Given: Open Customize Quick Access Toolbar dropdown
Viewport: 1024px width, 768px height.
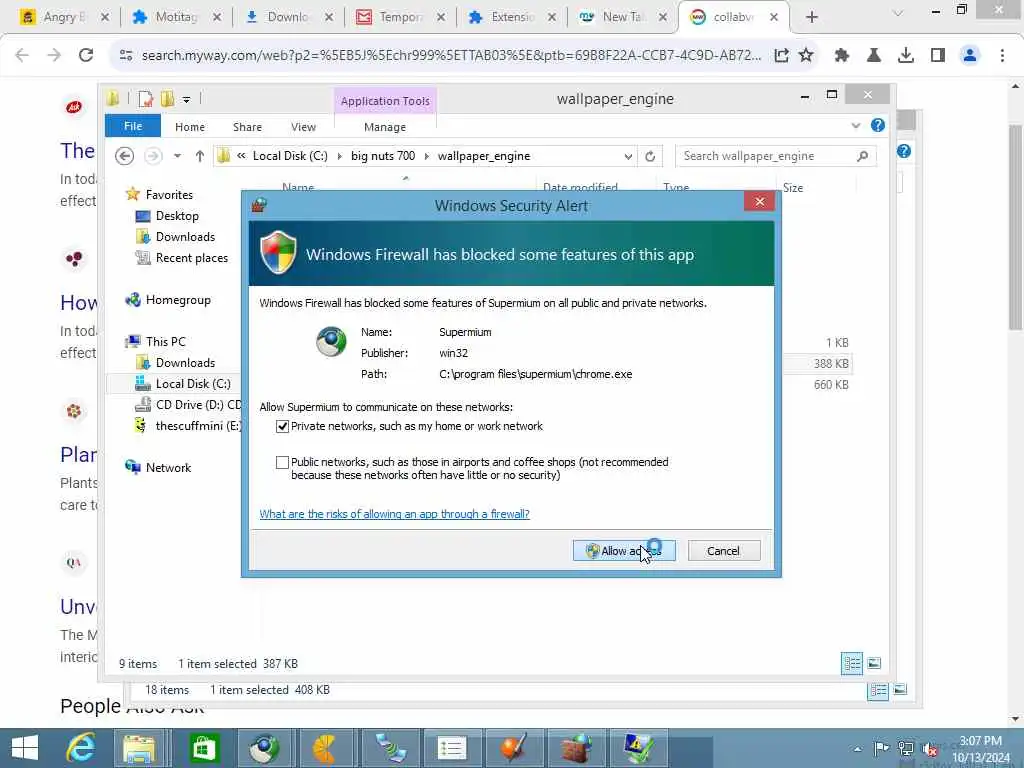Looking at the screenshot, I should tap(186, 100).
